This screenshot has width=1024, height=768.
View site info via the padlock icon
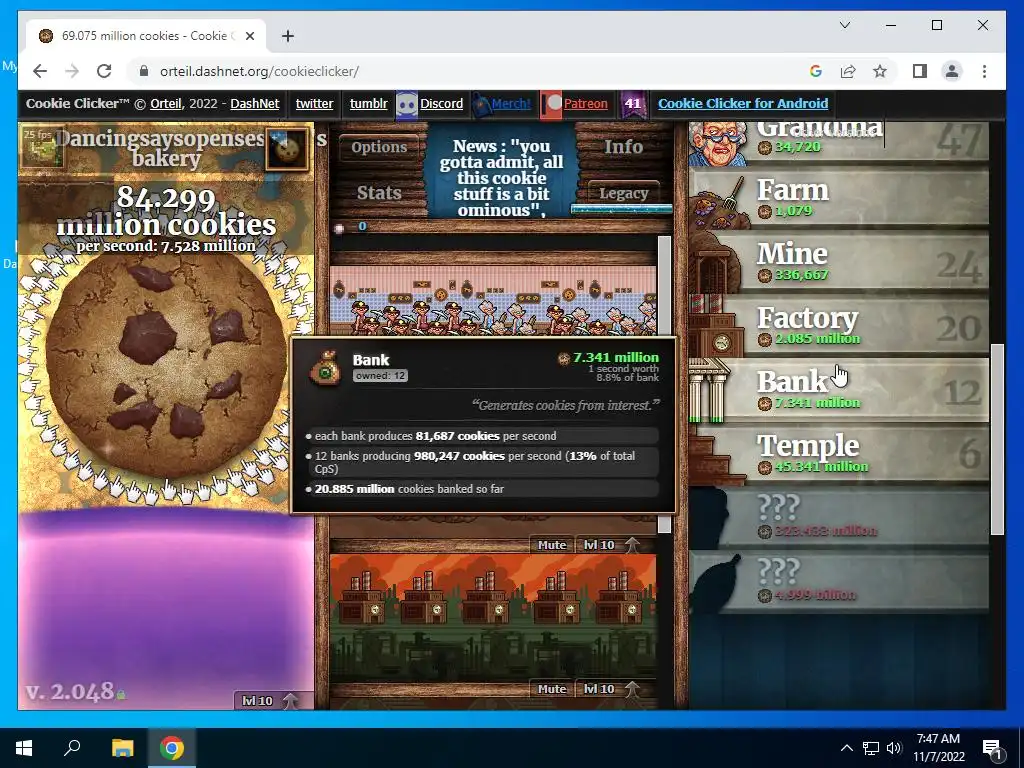[x=144, y=71]
